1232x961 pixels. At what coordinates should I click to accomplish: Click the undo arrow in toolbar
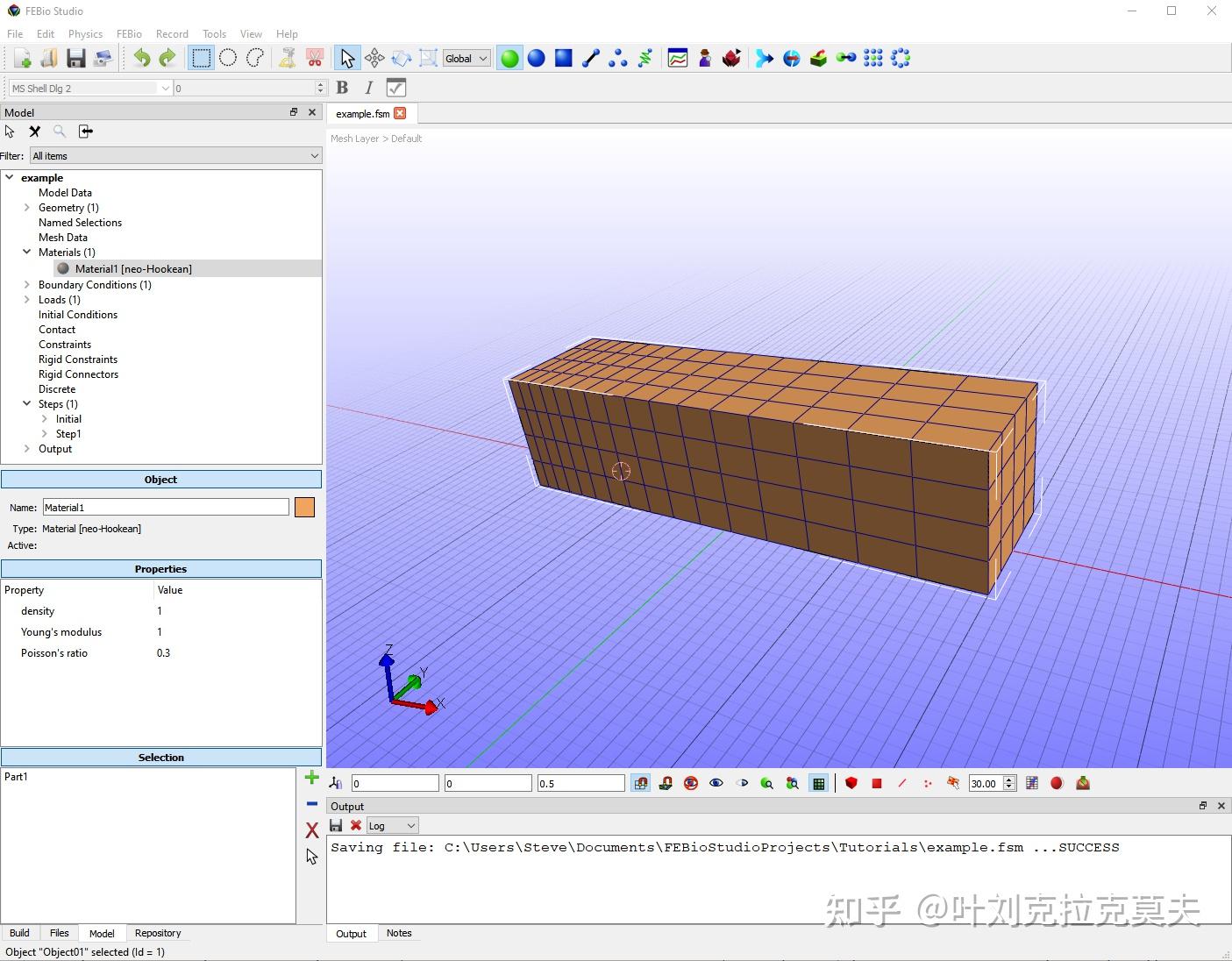(x=141, y=59)
